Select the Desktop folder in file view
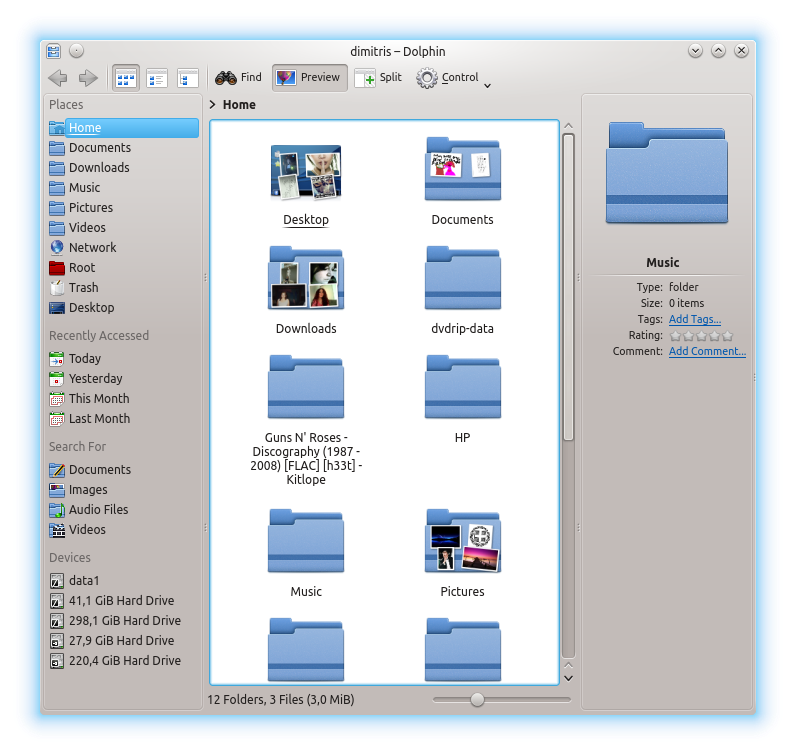The width and height of the screenshot is (796, 755). coord(306,184)
